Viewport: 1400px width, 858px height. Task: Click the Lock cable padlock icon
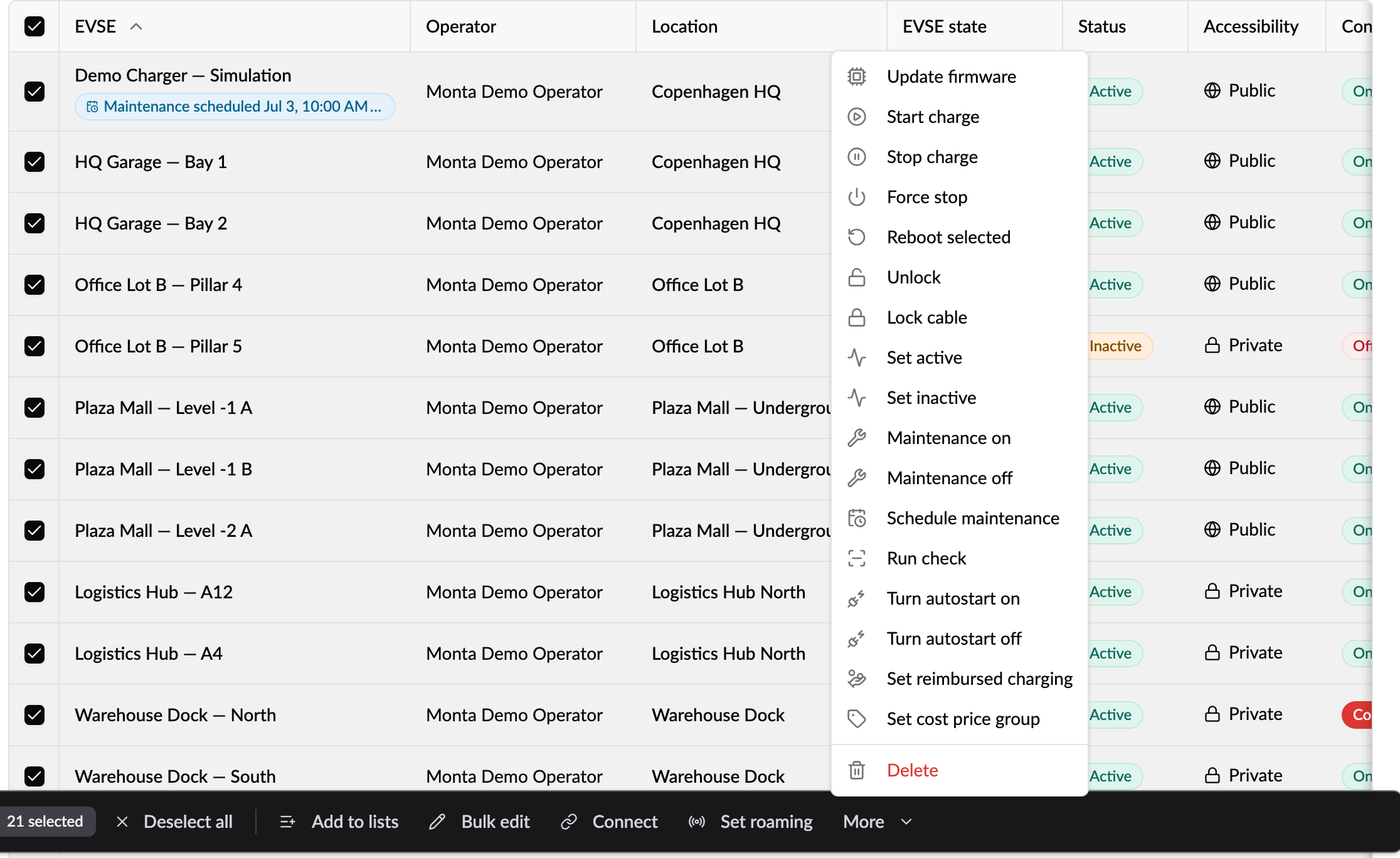coord(857,317)
